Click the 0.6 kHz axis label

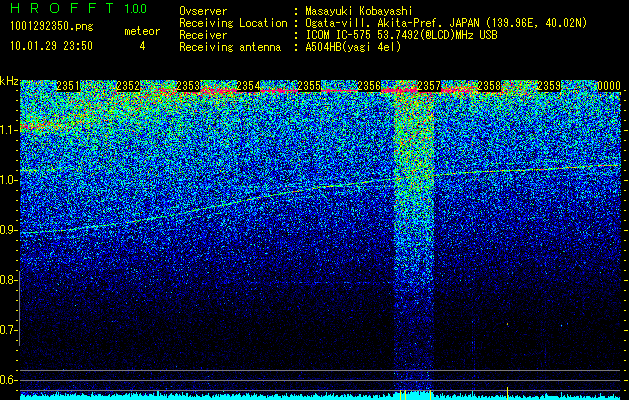(9, 380)
